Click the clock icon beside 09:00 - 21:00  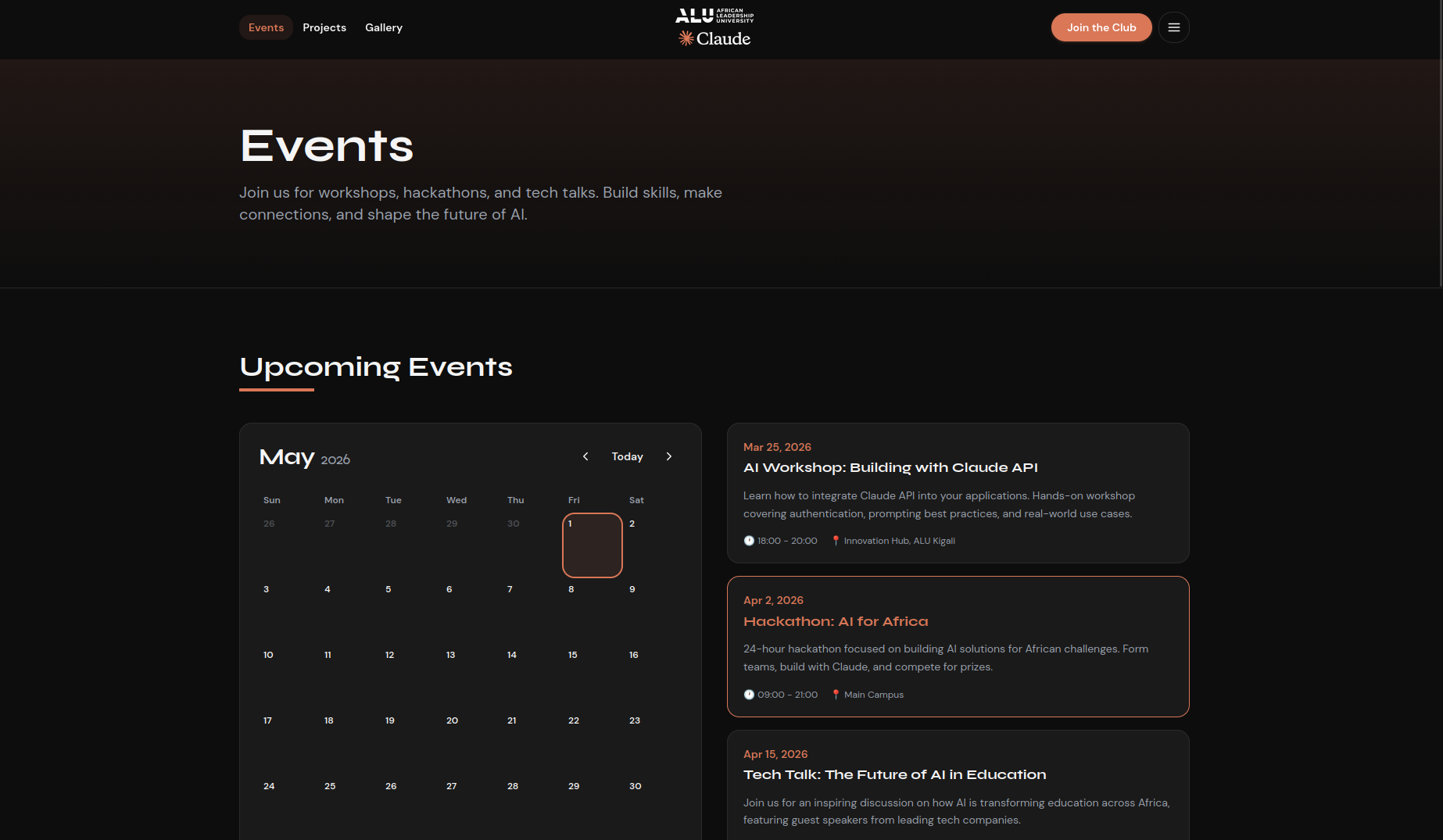click(749, 695)
